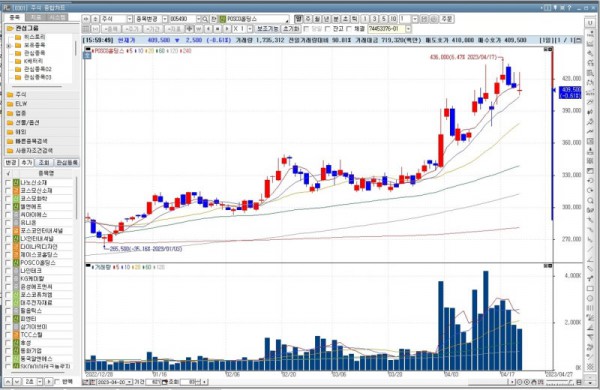Viewport: 600px width, 390px height.
Task: Click the U icon atop right tool strip
Action: coord(590,23)
